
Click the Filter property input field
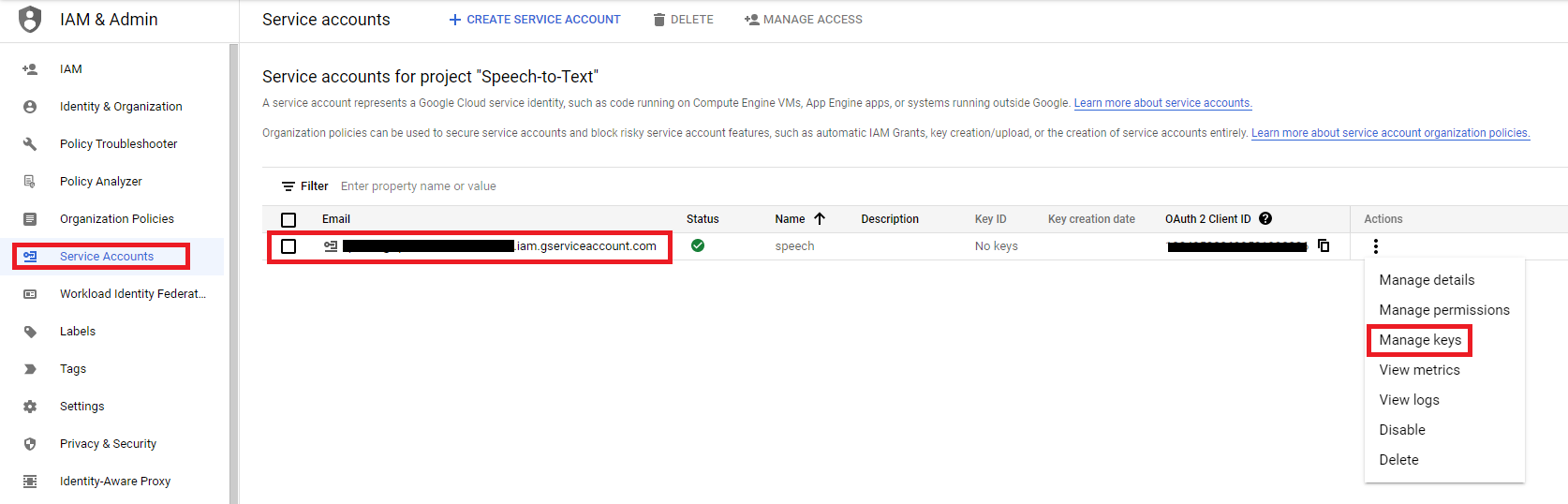[562, 186]
